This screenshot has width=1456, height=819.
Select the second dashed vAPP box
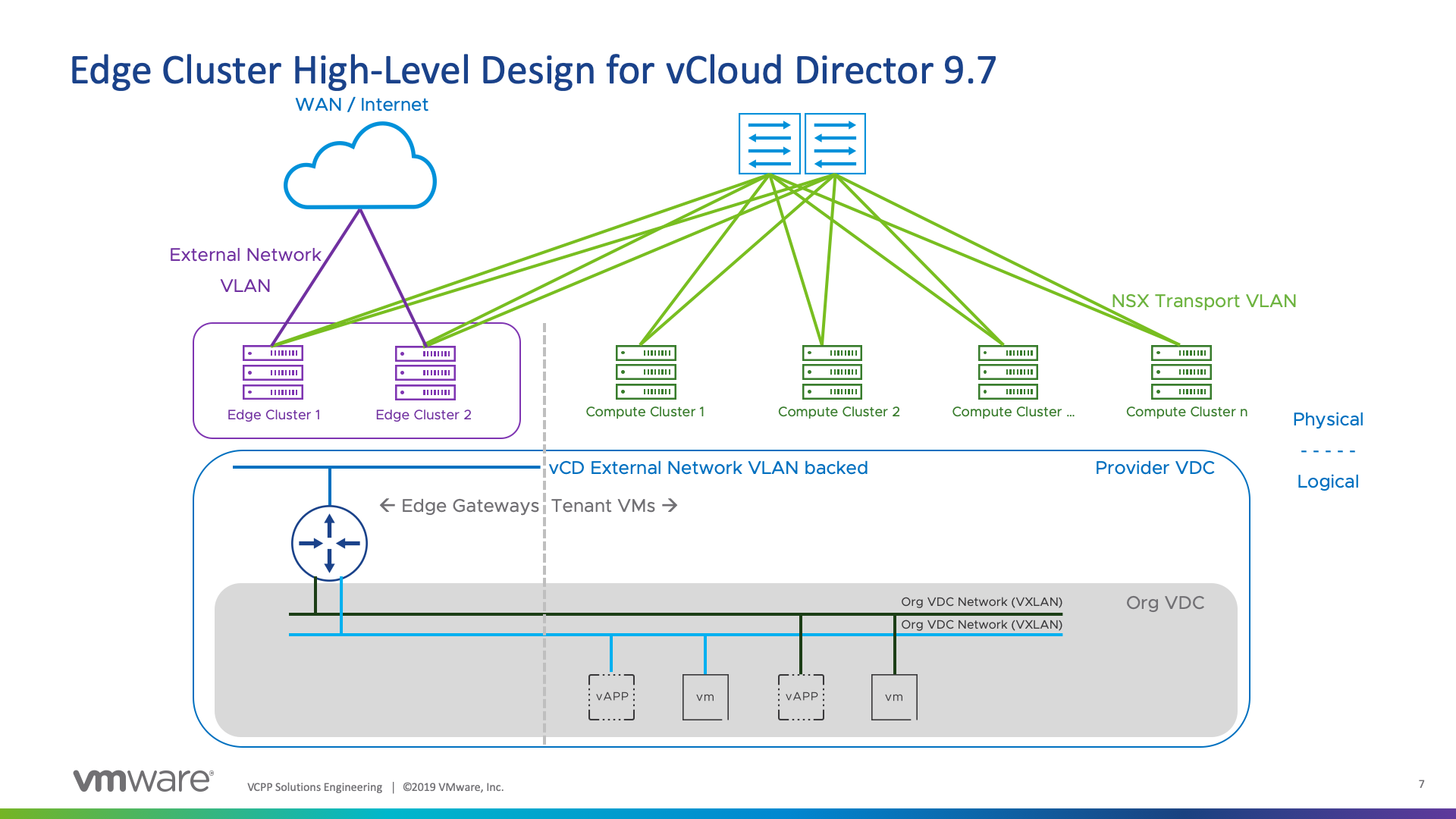click(801, 697)
